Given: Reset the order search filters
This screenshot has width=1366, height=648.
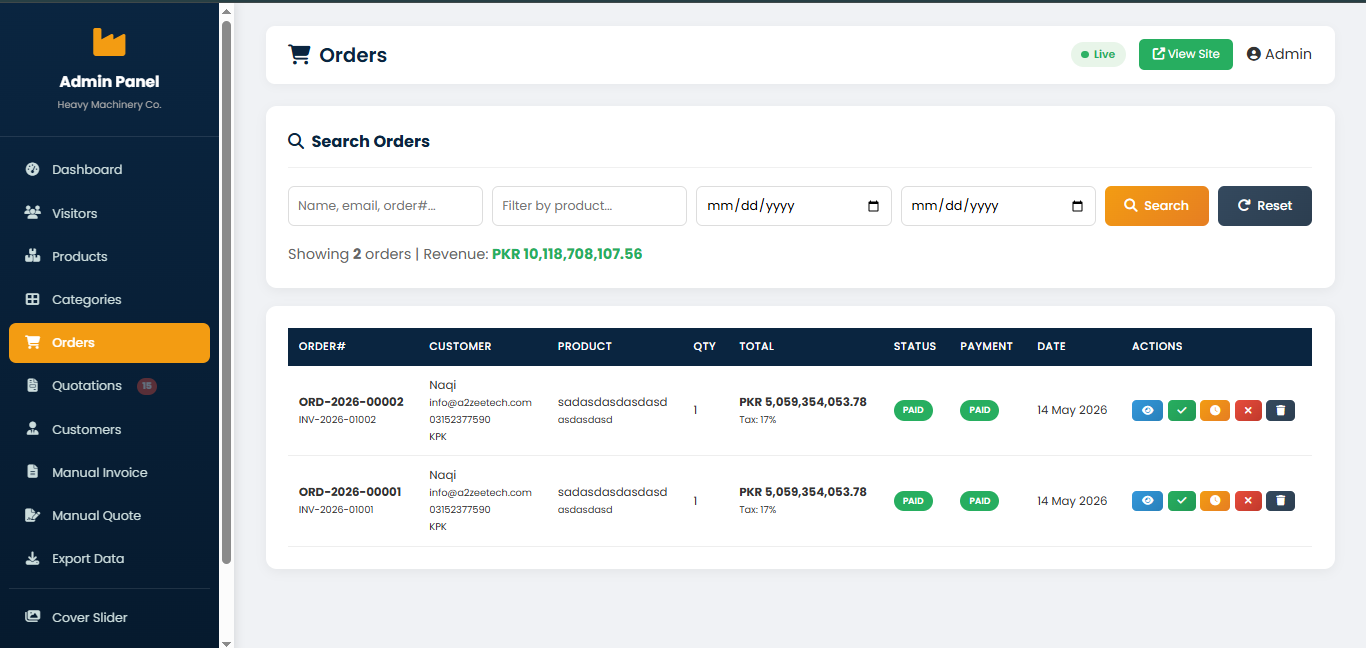Looking at the screenshot, I should (x=1264, y=206).
